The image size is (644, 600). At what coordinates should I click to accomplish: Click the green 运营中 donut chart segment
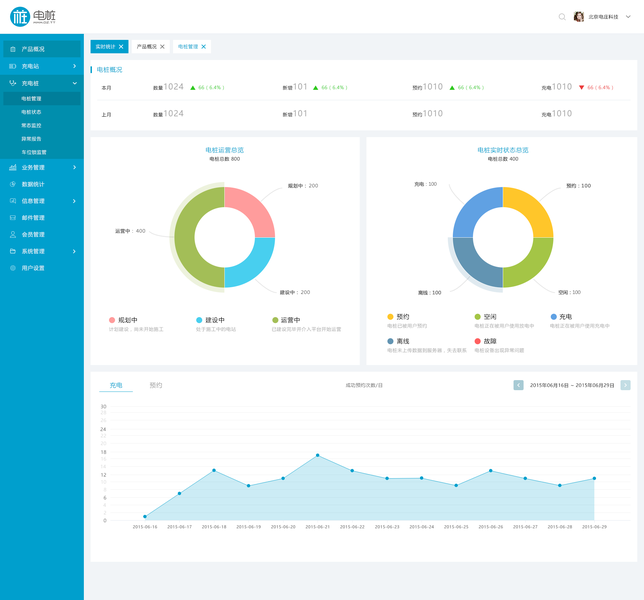click(185, 237)
